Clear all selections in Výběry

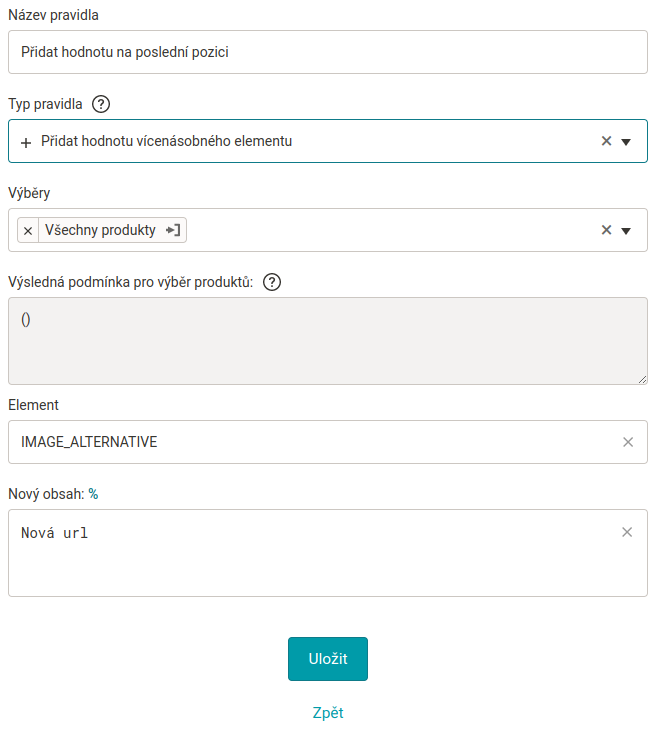(x=606, y=230)
